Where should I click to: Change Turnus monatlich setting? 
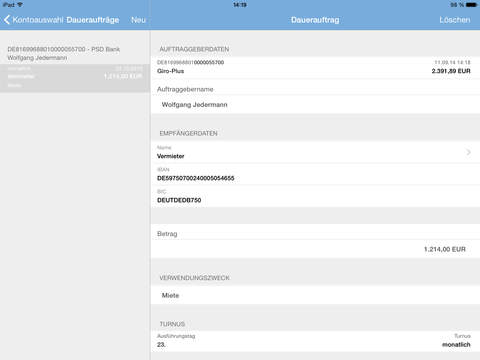[x=456, y=341]
